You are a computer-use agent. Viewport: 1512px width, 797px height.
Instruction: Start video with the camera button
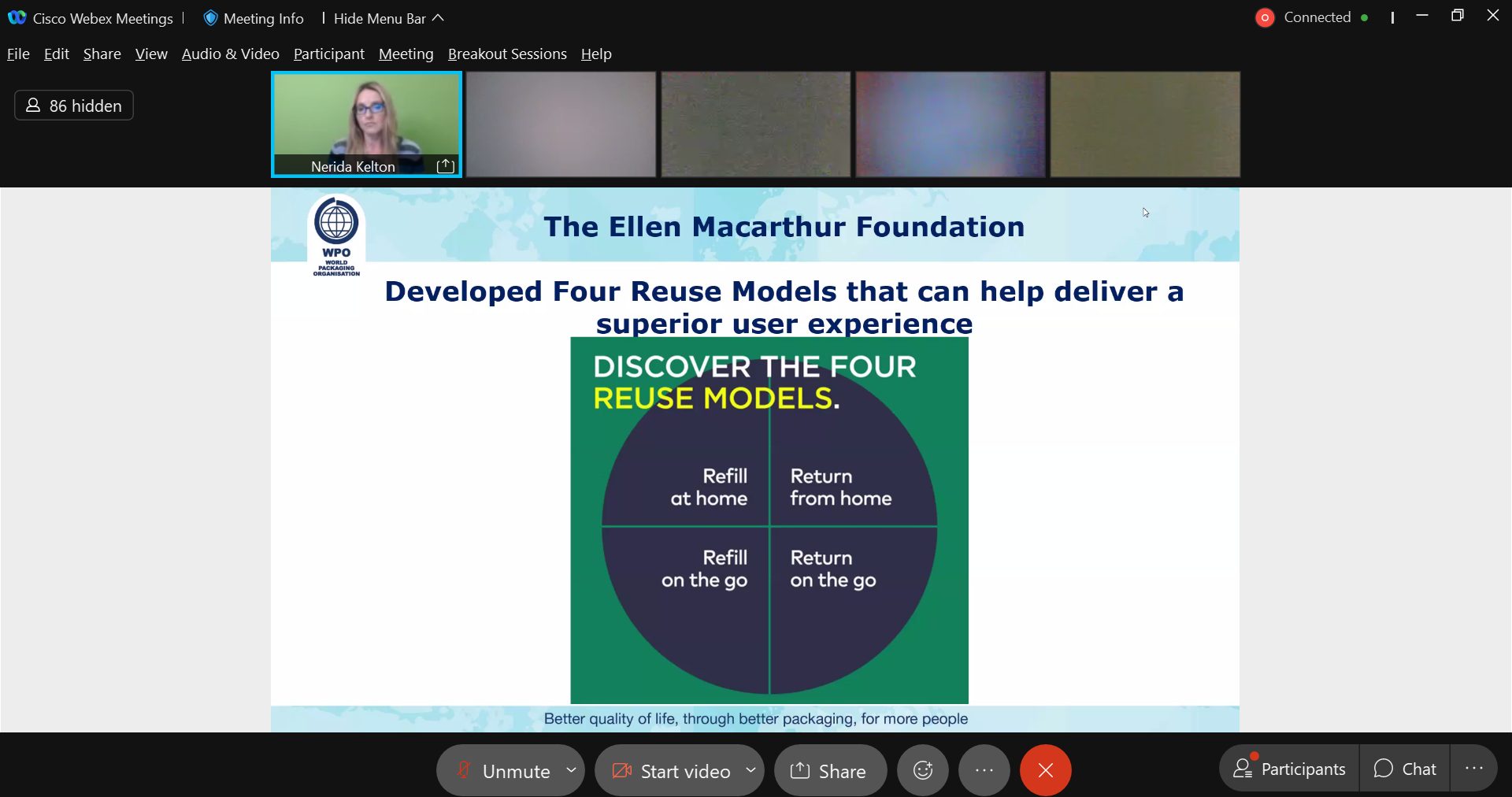pyautogui.click(x=671, y=770)
